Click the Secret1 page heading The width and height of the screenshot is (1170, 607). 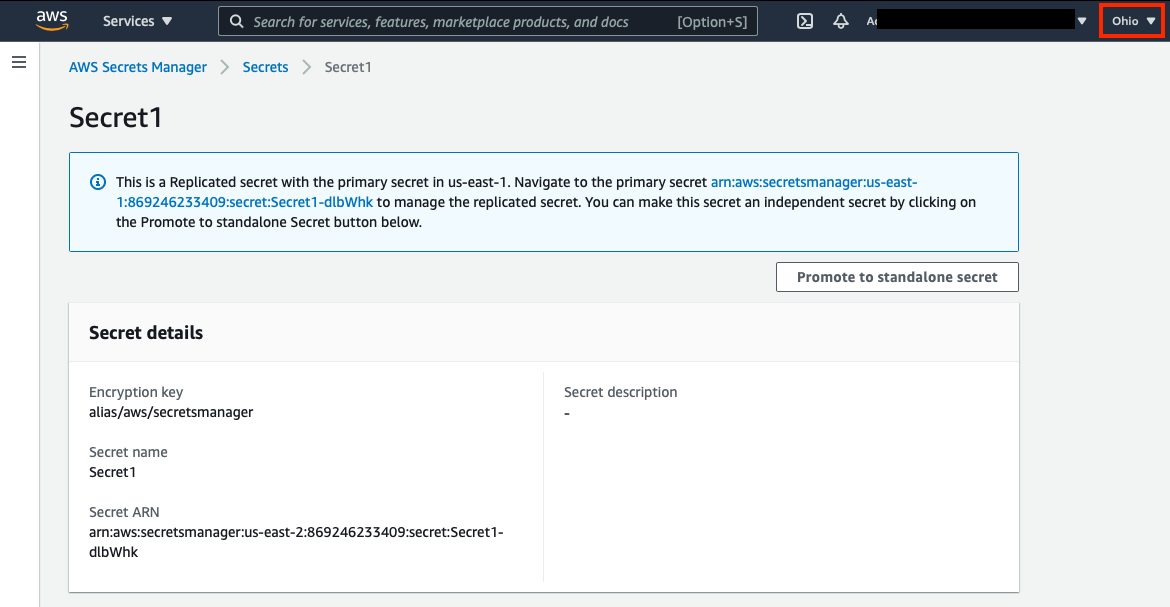116,117
